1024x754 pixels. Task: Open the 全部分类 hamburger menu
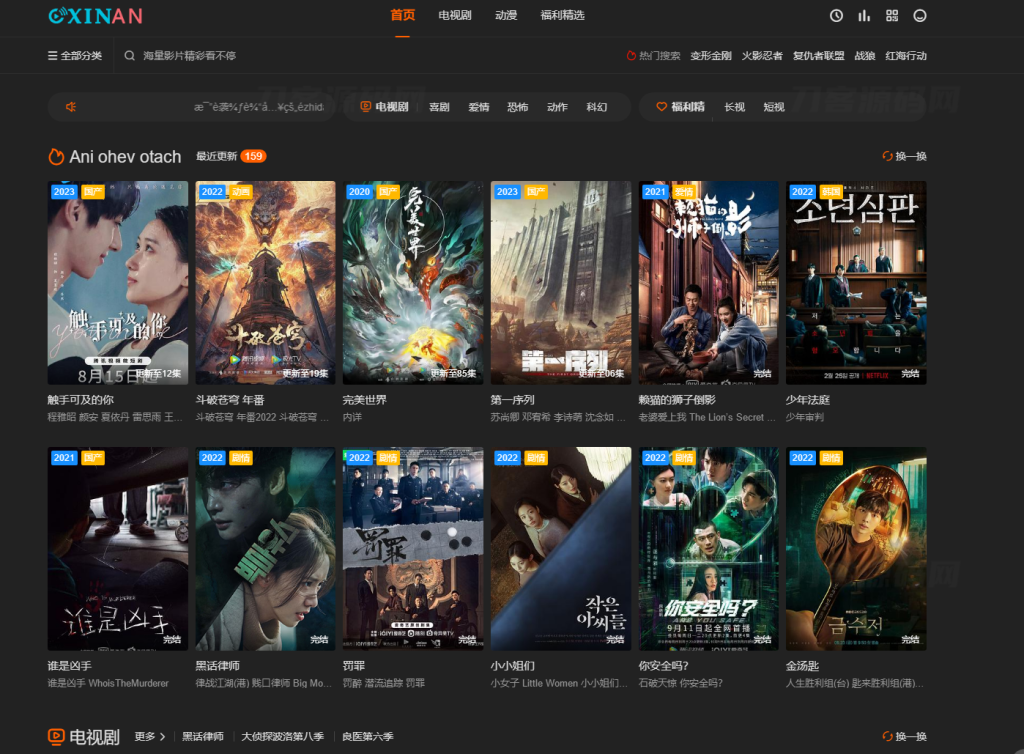click(x=75, y=55)
